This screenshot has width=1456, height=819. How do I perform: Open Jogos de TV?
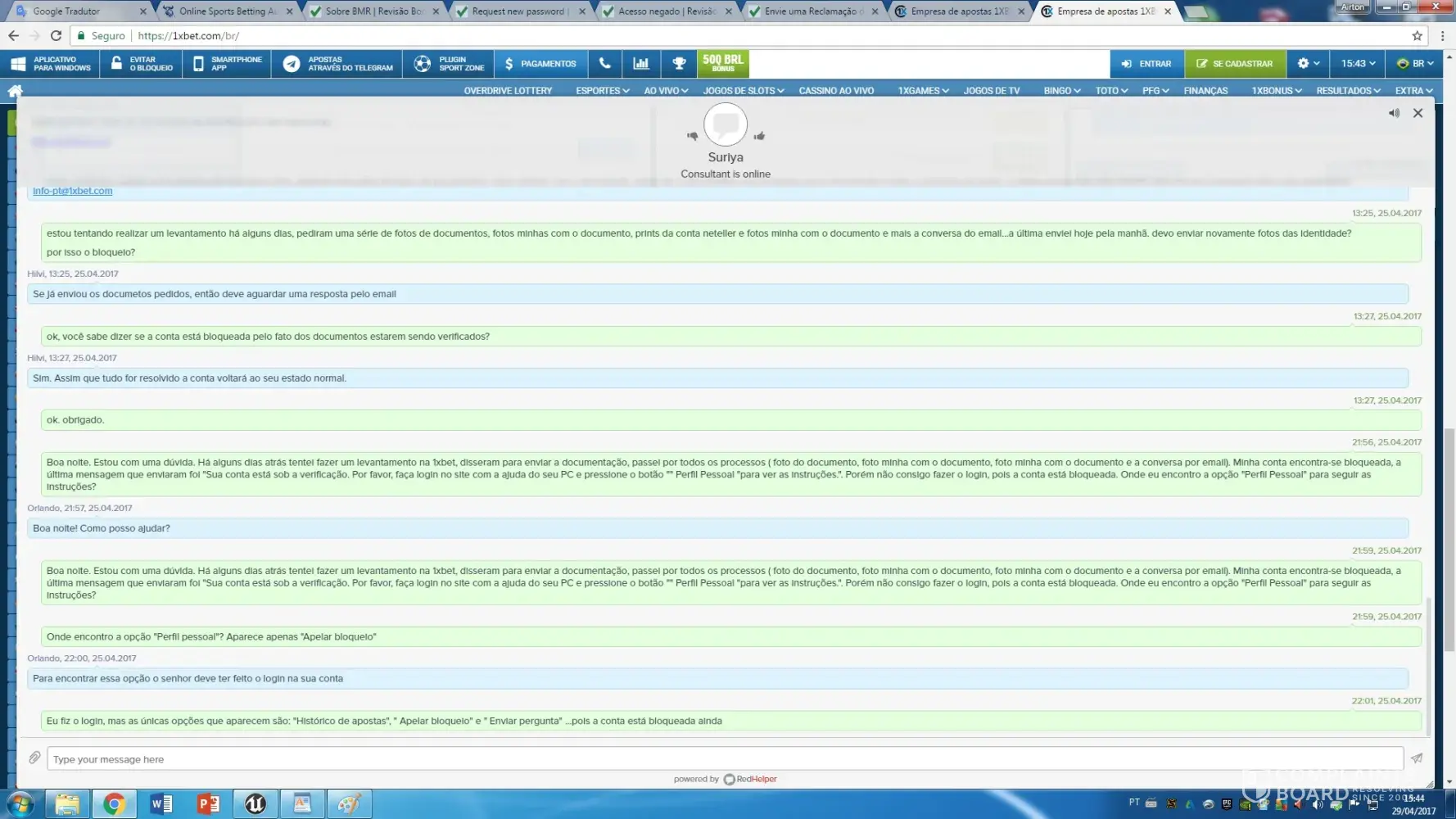click(991, 91)
